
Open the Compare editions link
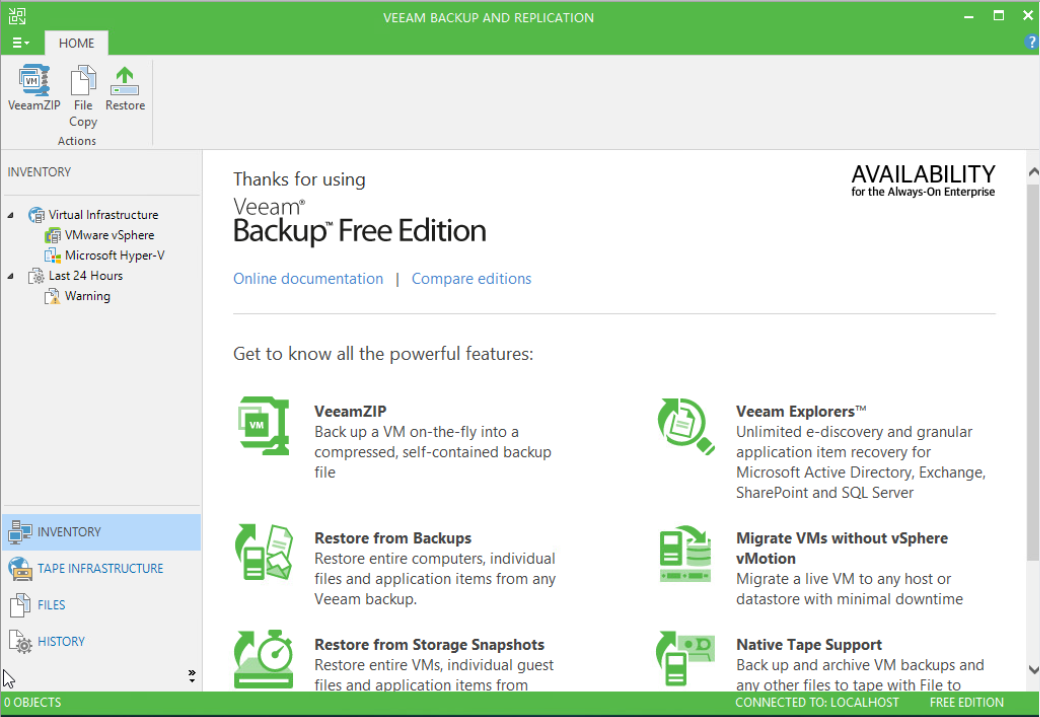point(472,279)
